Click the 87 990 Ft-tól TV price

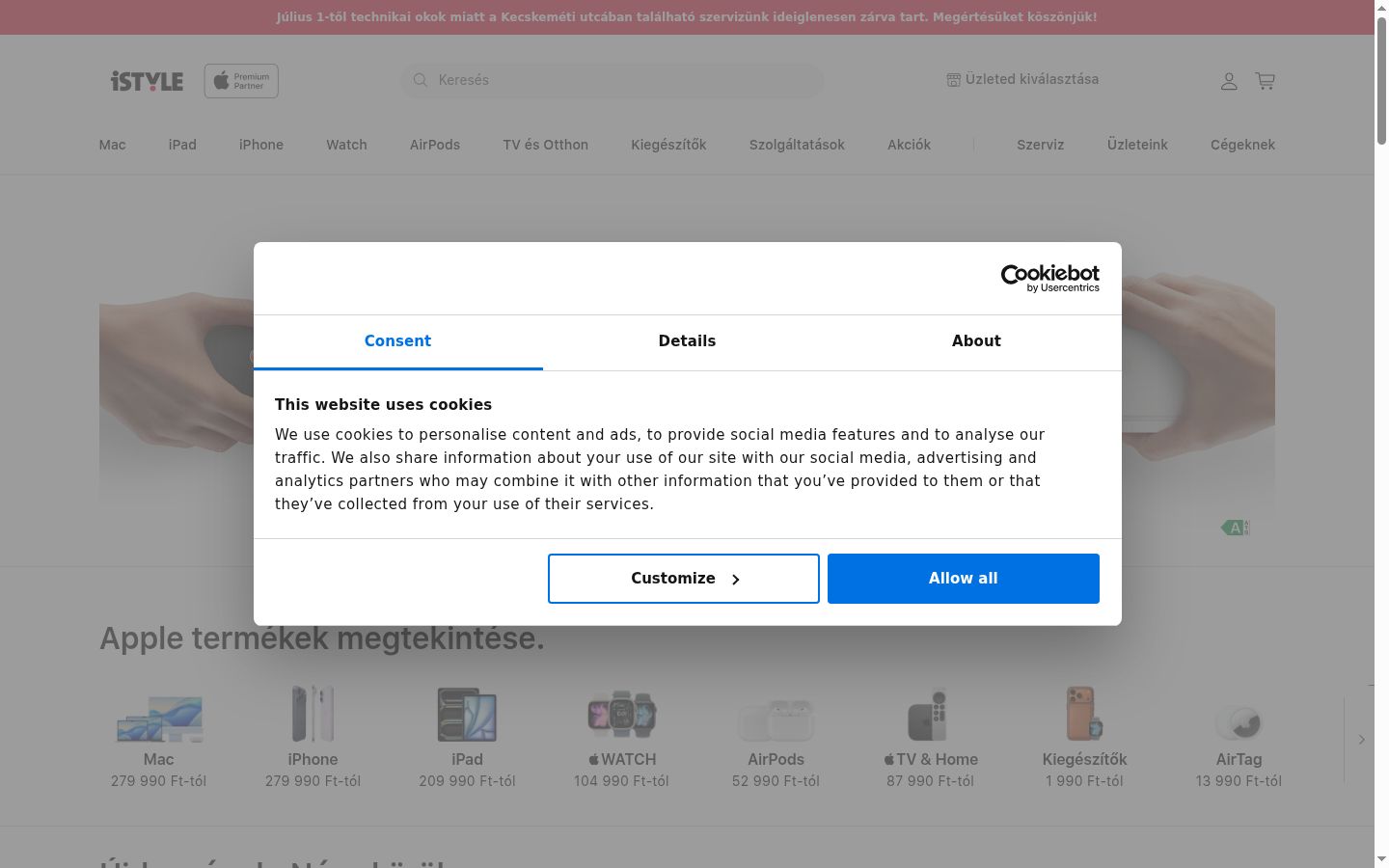[930, 781]
